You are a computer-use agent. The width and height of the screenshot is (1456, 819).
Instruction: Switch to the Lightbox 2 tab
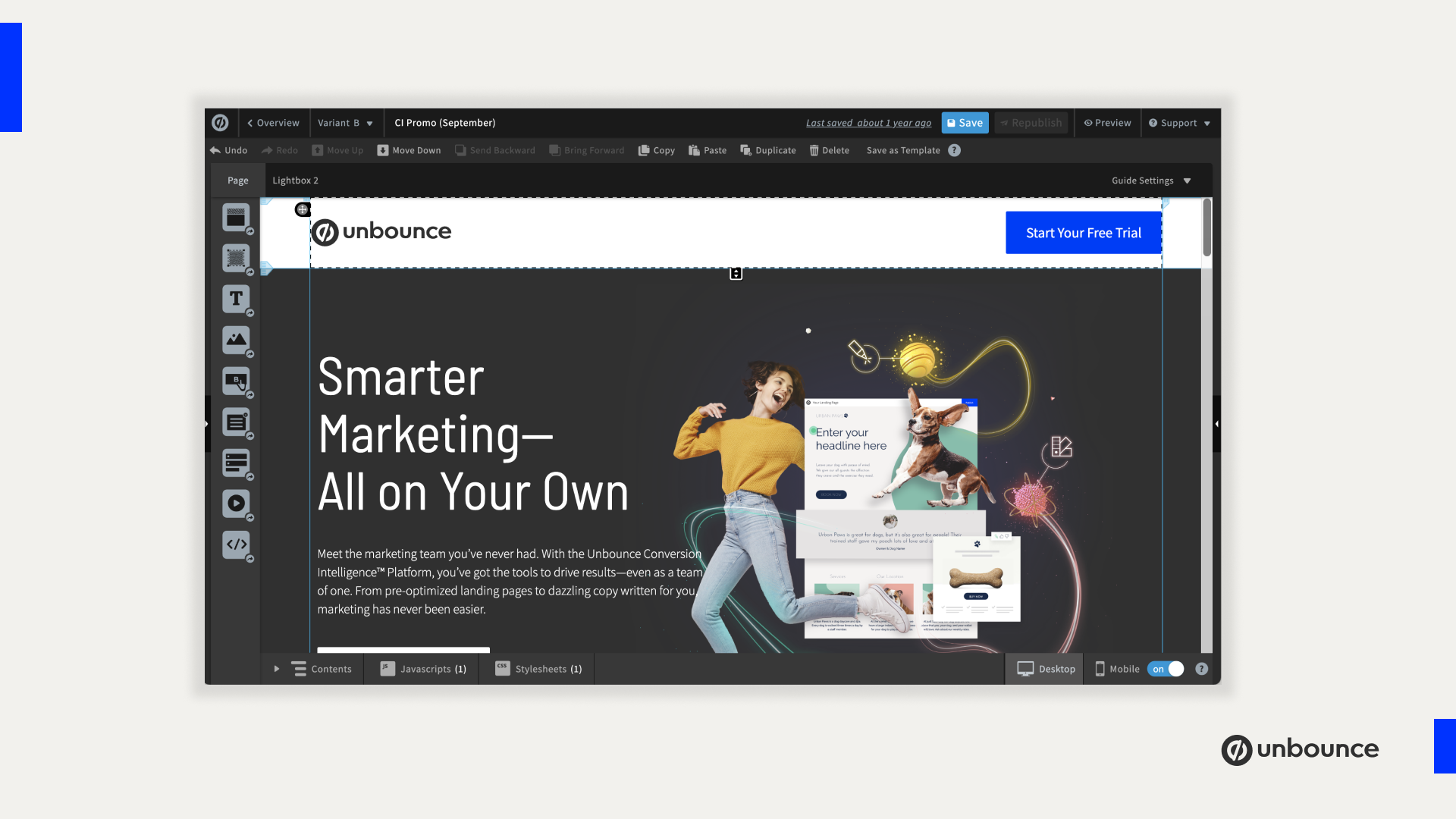pos(295,180)
